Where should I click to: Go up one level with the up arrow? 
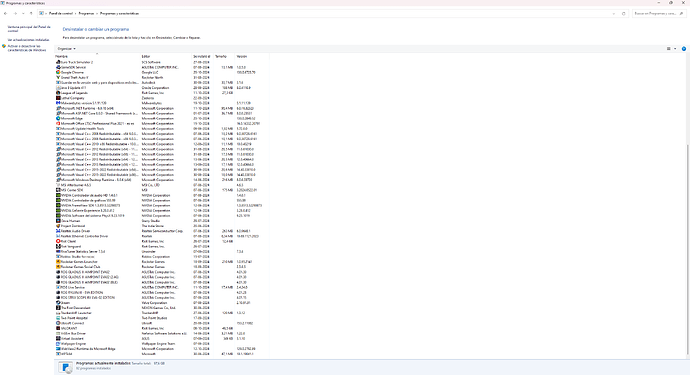31,14
